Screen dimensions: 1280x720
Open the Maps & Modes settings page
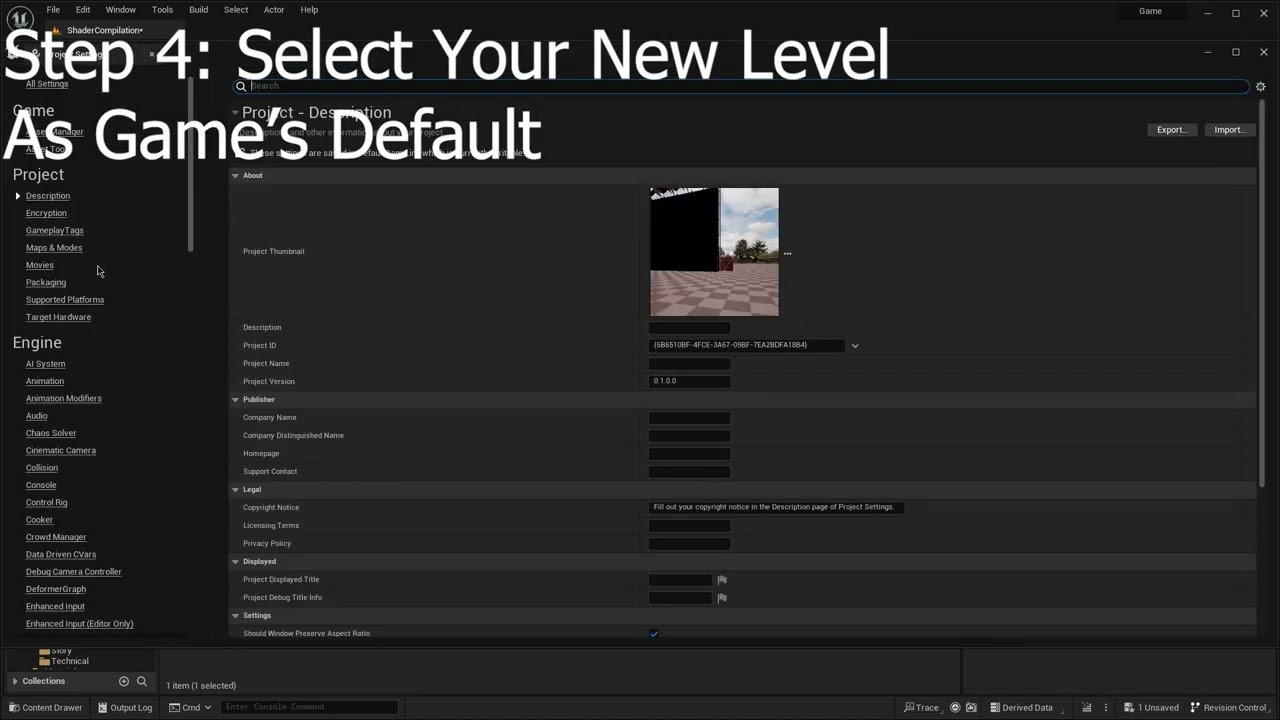54,248
